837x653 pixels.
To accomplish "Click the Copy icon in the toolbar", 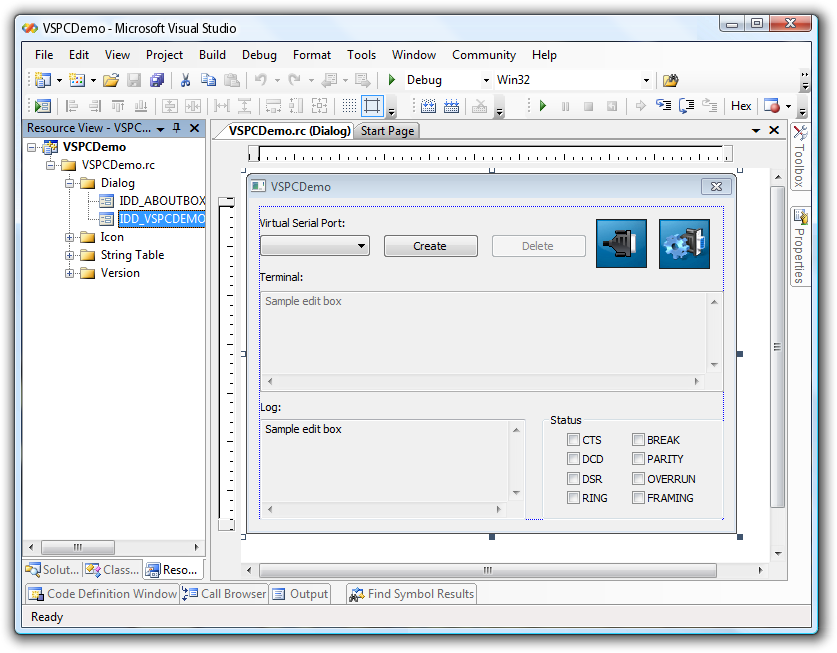I will click(x=211, y=79).
